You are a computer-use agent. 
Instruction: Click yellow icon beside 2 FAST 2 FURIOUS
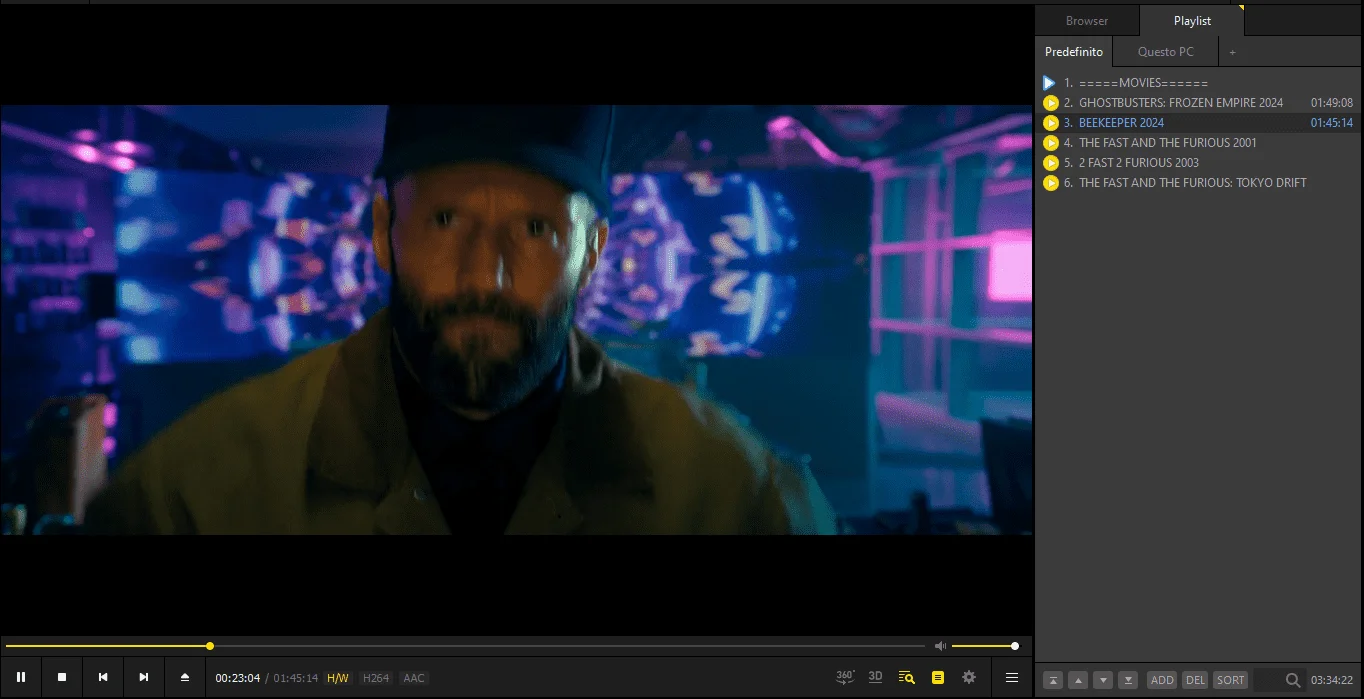point(1051,163)
